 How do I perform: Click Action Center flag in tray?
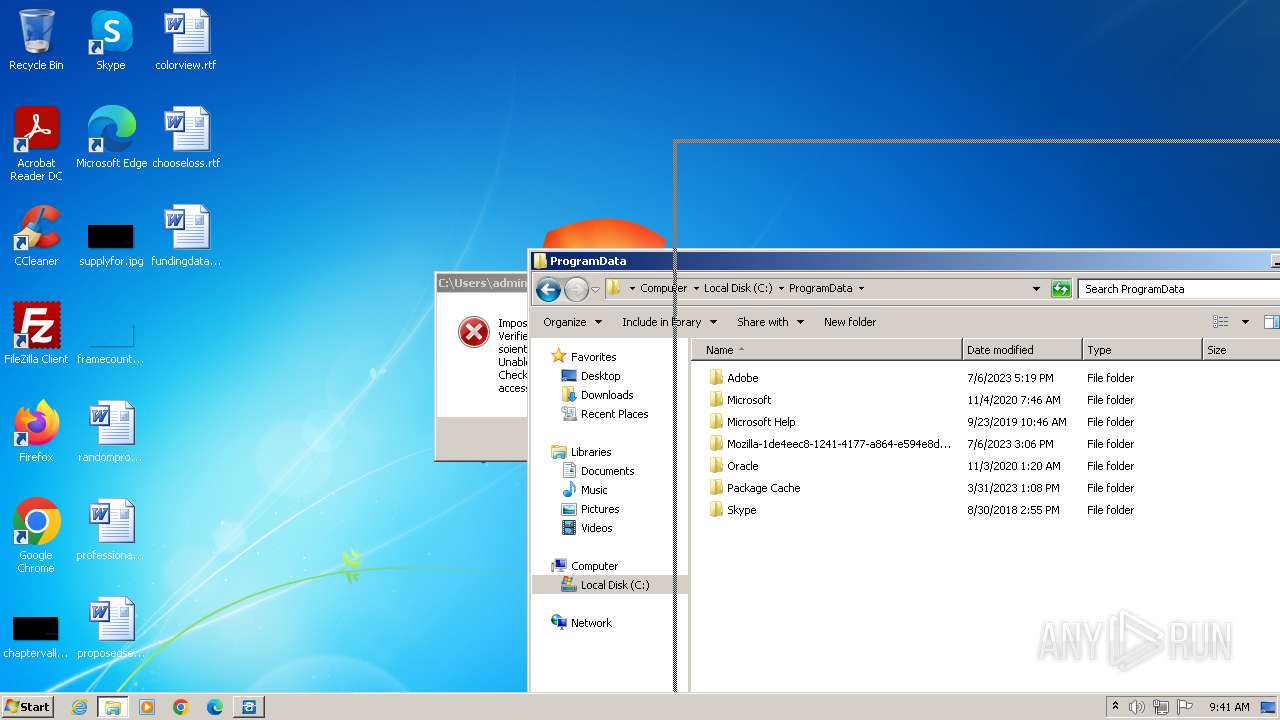(x=1186, y=707)
